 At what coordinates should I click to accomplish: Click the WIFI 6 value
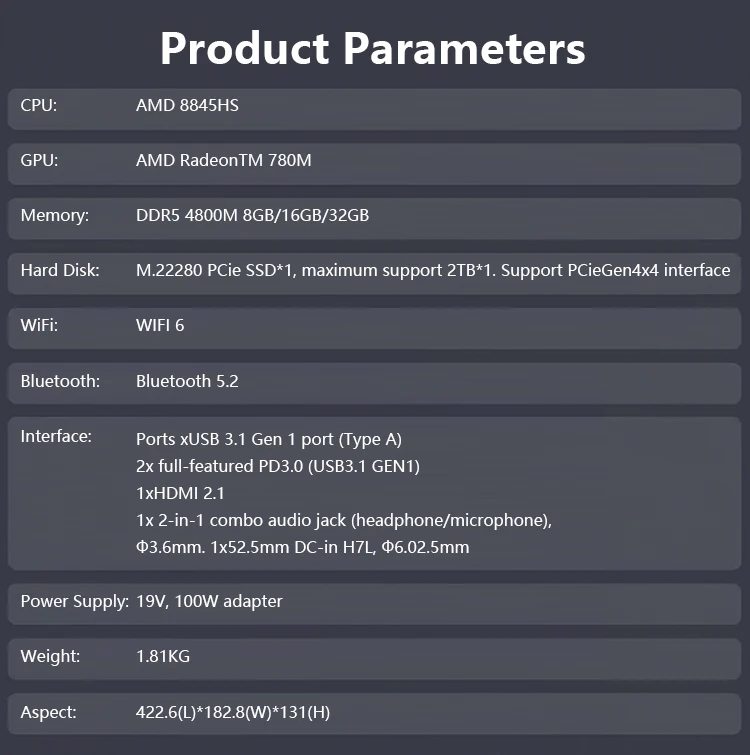click(x=160, y=325)
